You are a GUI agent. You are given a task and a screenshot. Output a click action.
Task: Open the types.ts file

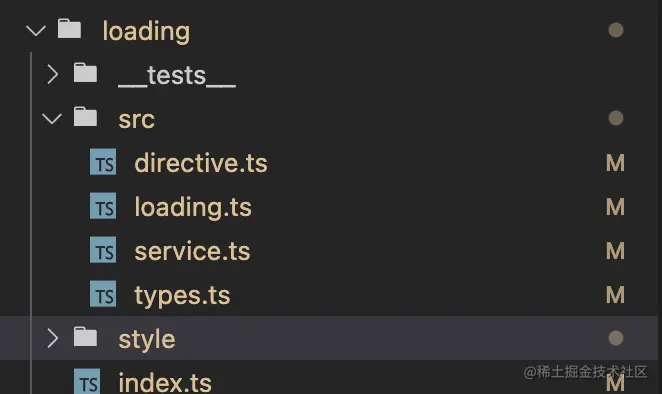click(x=182, y=295)
